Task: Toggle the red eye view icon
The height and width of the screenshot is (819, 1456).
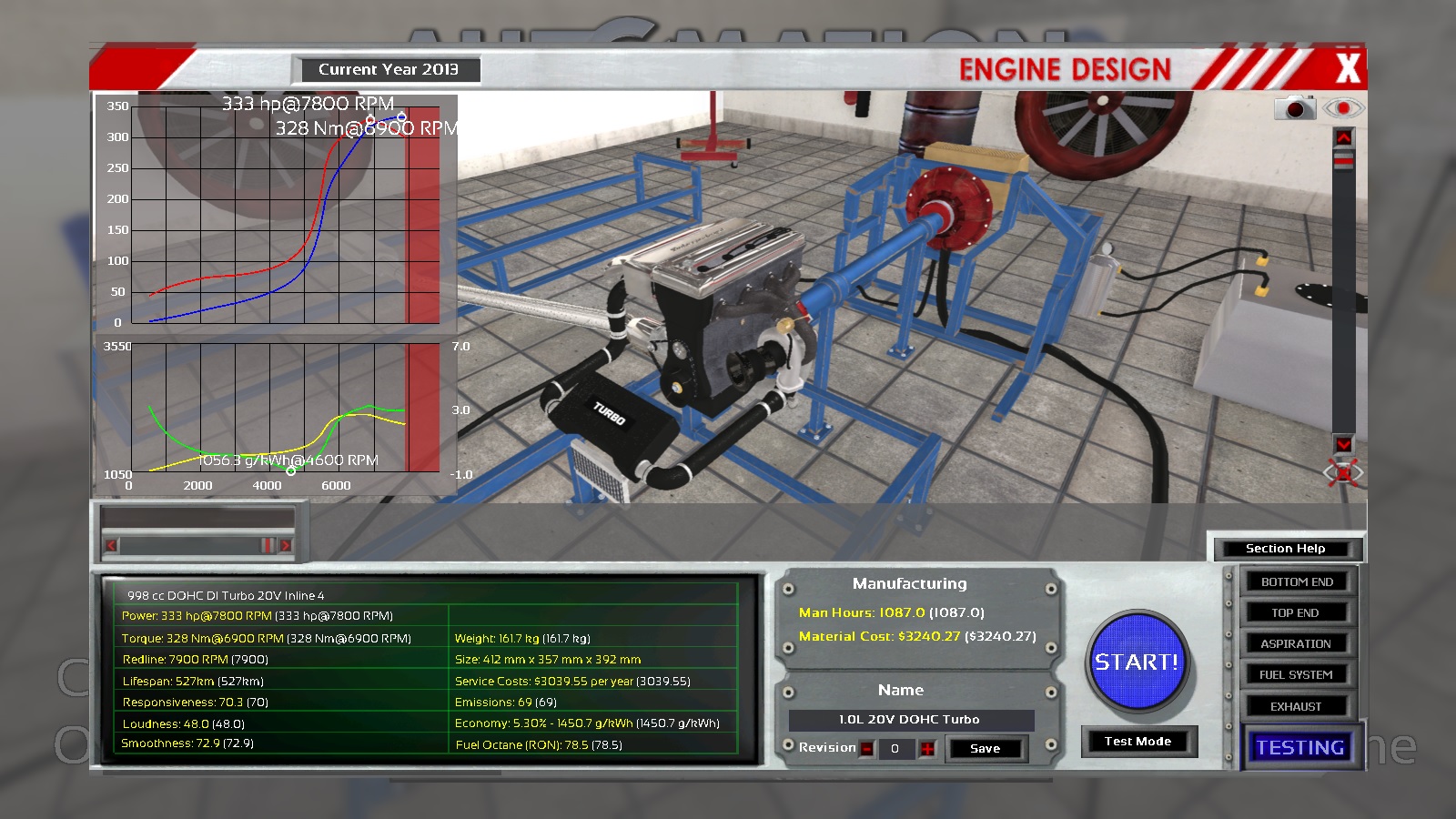Action: (x=1343, y=108)
